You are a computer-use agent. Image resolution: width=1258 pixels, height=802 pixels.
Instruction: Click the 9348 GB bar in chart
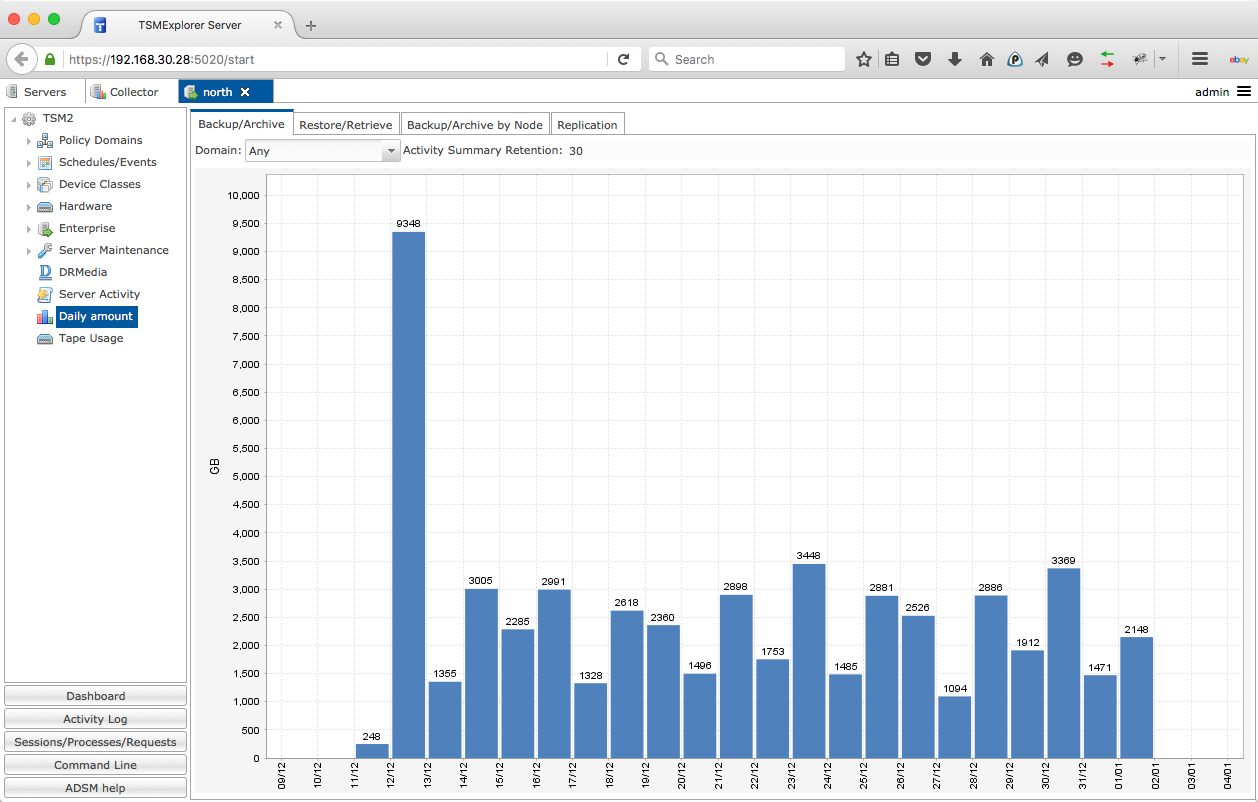[408, 494]
